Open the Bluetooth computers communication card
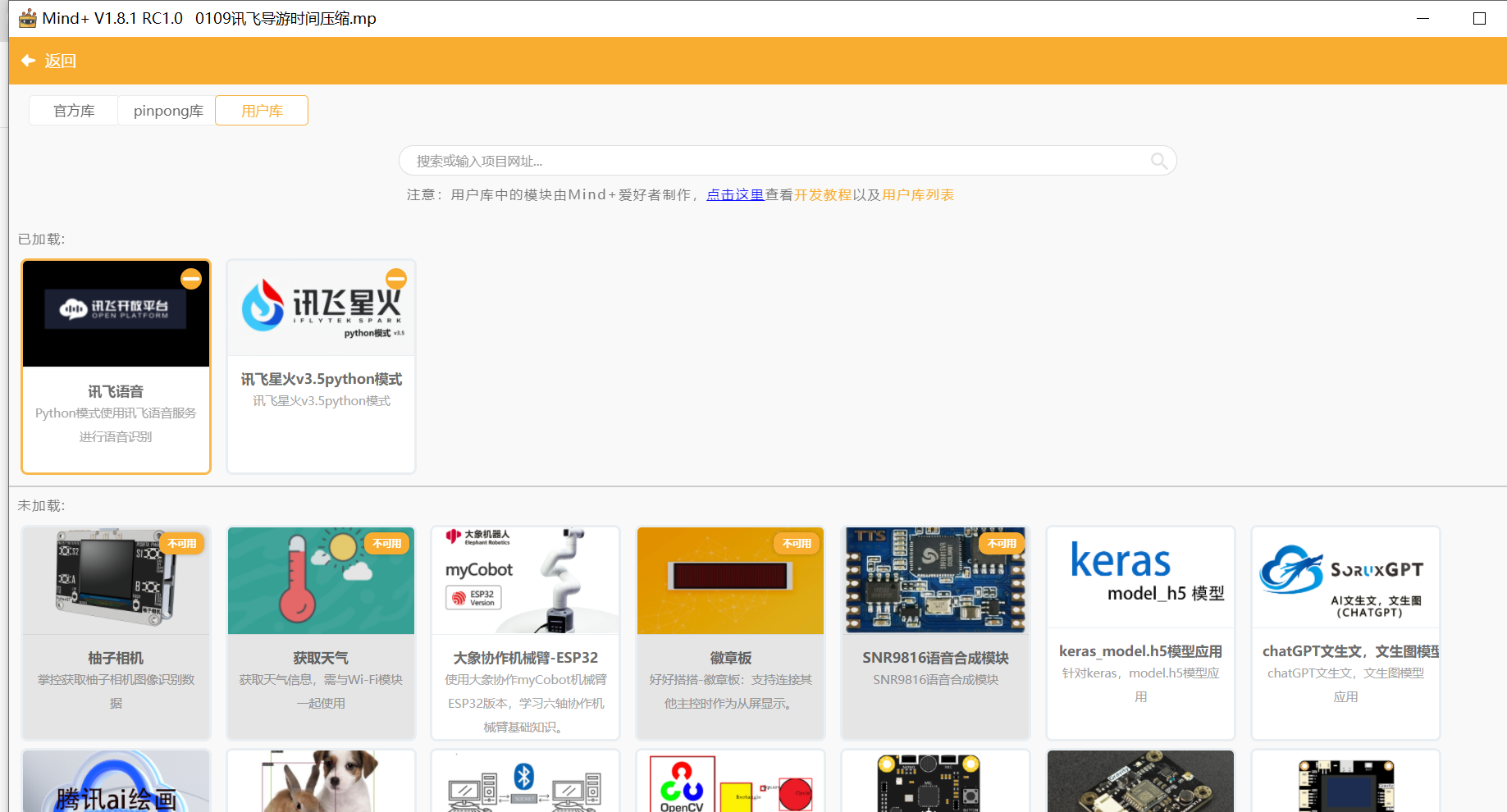The height and width of the screenshot is (812, 1507). click(x=526, y=781)
